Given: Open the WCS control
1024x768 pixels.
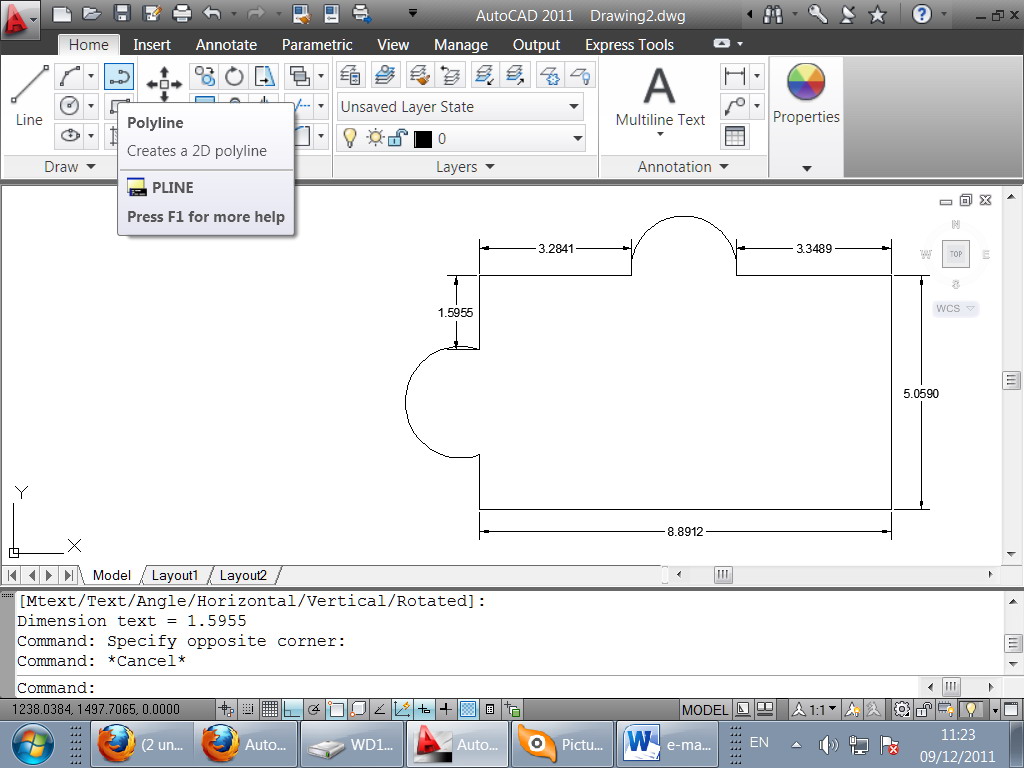Looking at the screenshot, I should coord(953,308).
